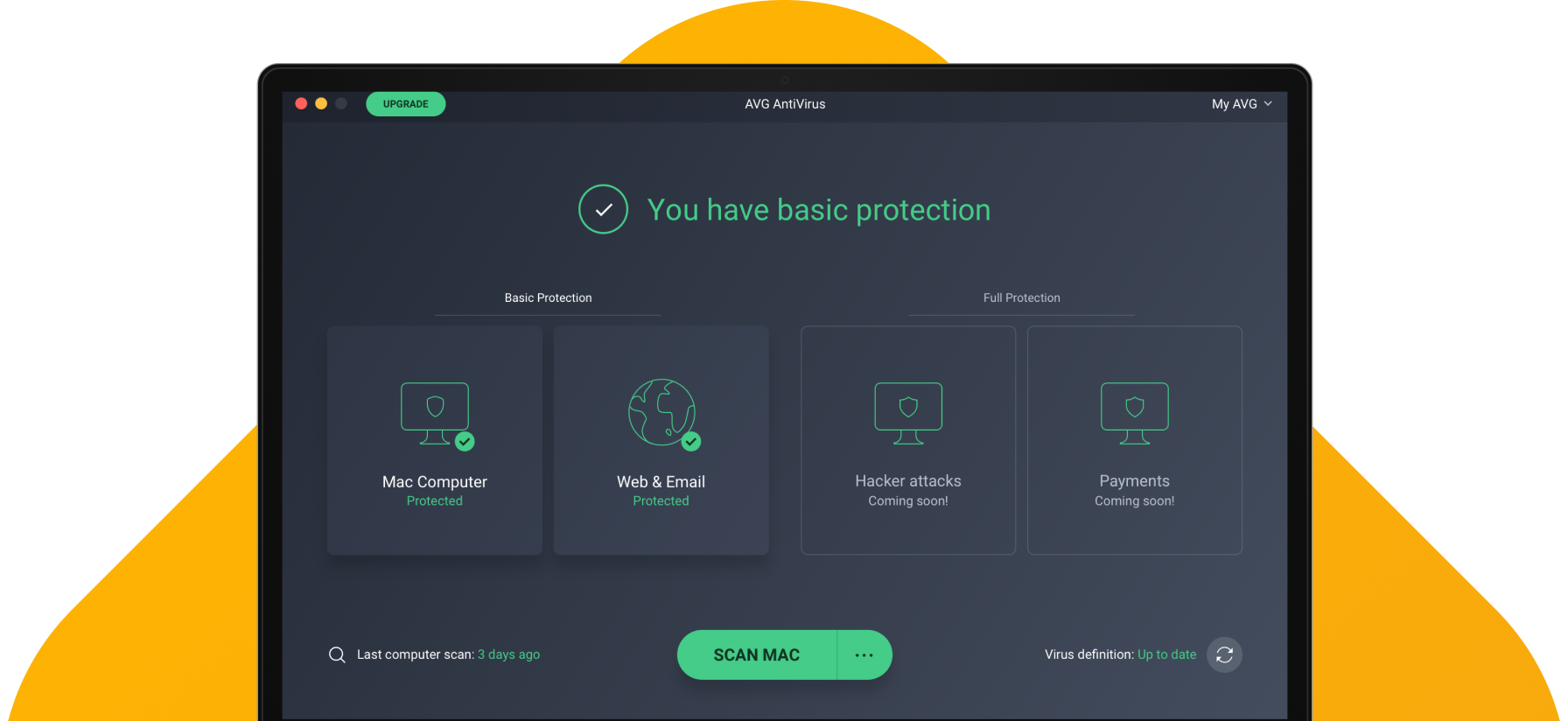Click the Web & Email globe icon
The height and width of the screenshot is (721, 1568).
point(661,411)
